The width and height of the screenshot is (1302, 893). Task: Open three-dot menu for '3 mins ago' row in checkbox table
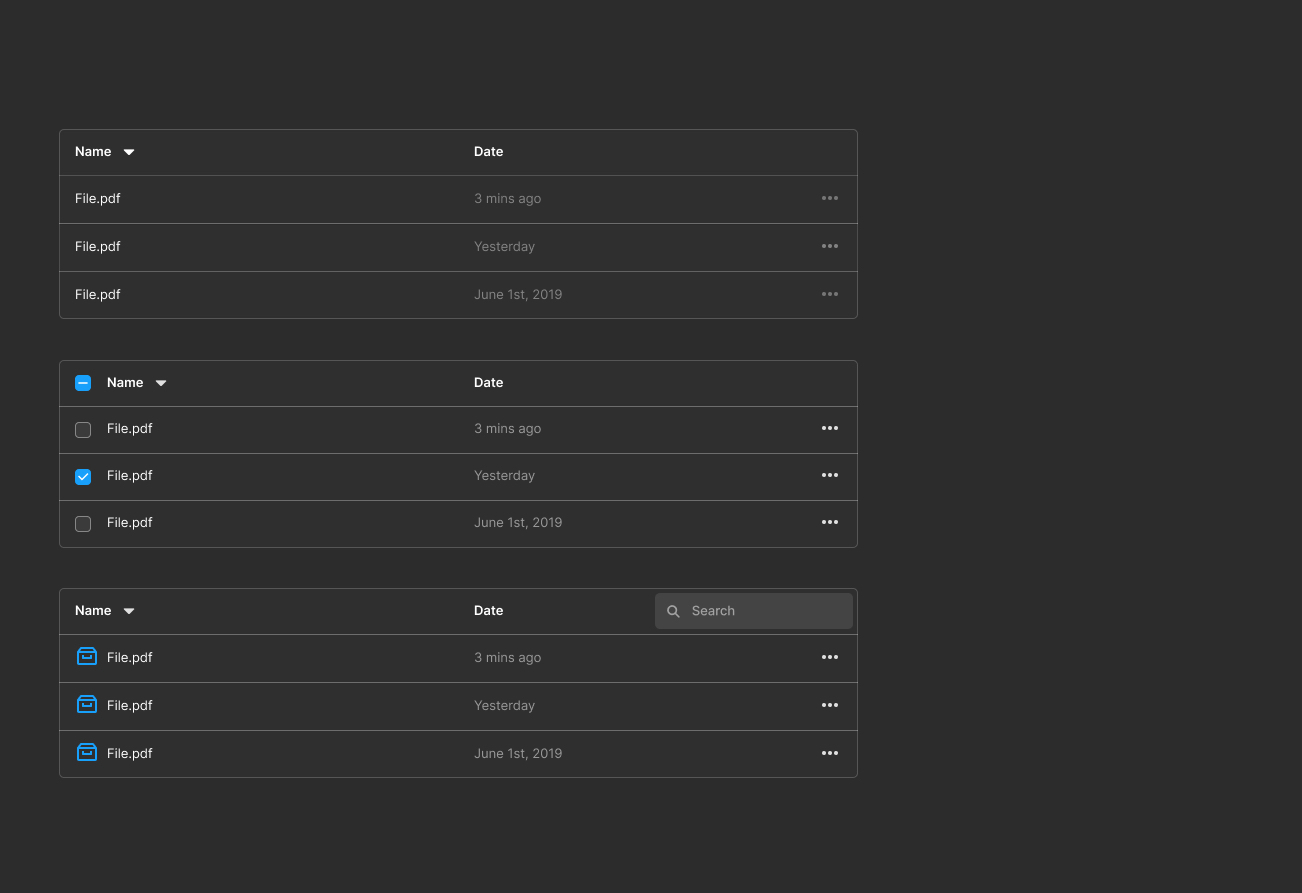[830, 428]
